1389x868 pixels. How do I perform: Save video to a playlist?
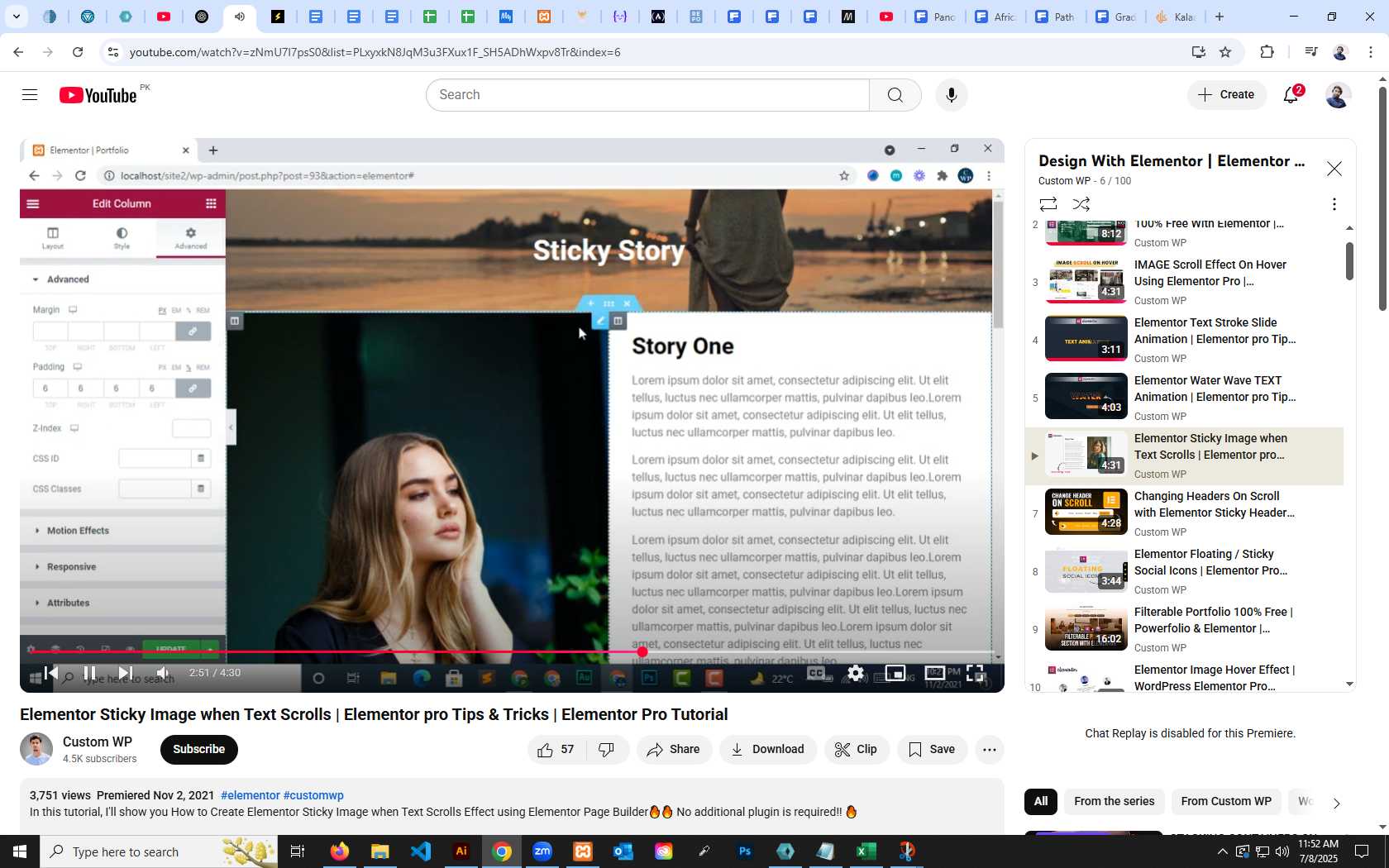(932, 750)
